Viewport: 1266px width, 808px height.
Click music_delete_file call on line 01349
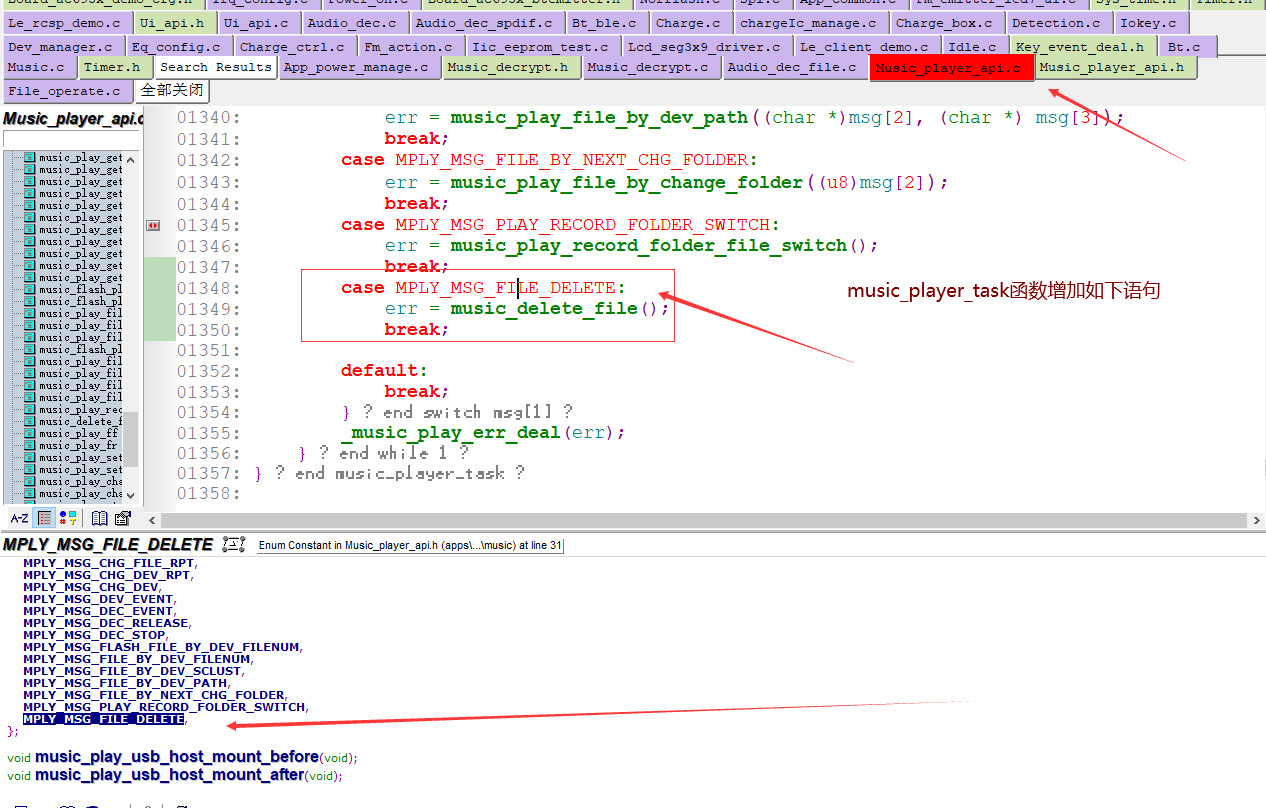(544, 309)
